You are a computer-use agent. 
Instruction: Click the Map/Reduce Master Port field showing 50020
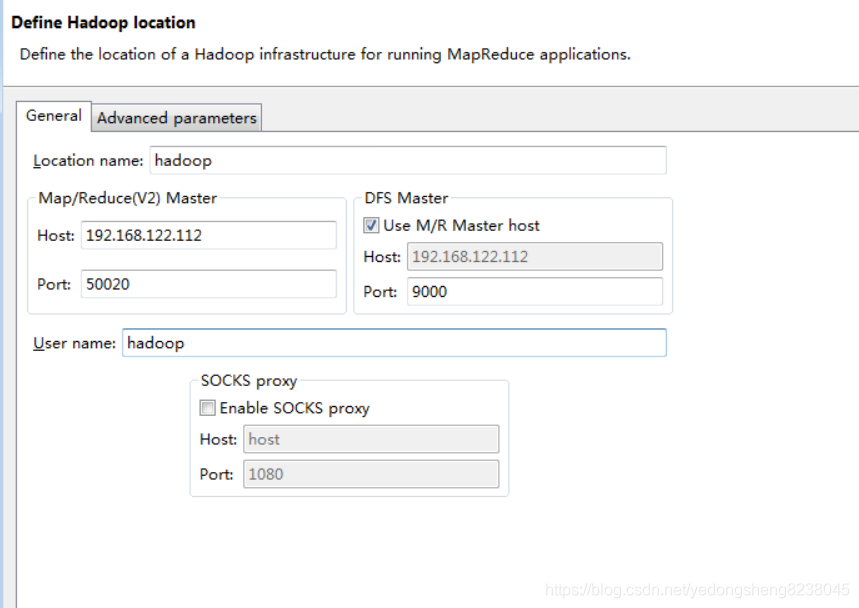[209, 284]
